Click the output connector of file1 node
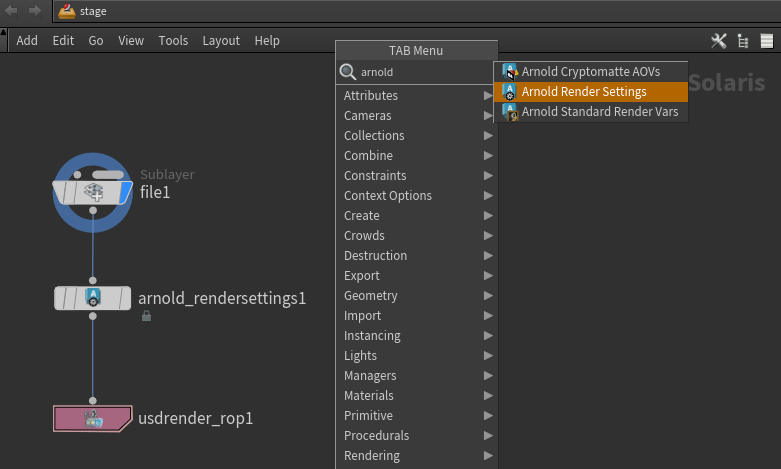Image resolution: width=781 pixels, height=469 pixels. 93,211
